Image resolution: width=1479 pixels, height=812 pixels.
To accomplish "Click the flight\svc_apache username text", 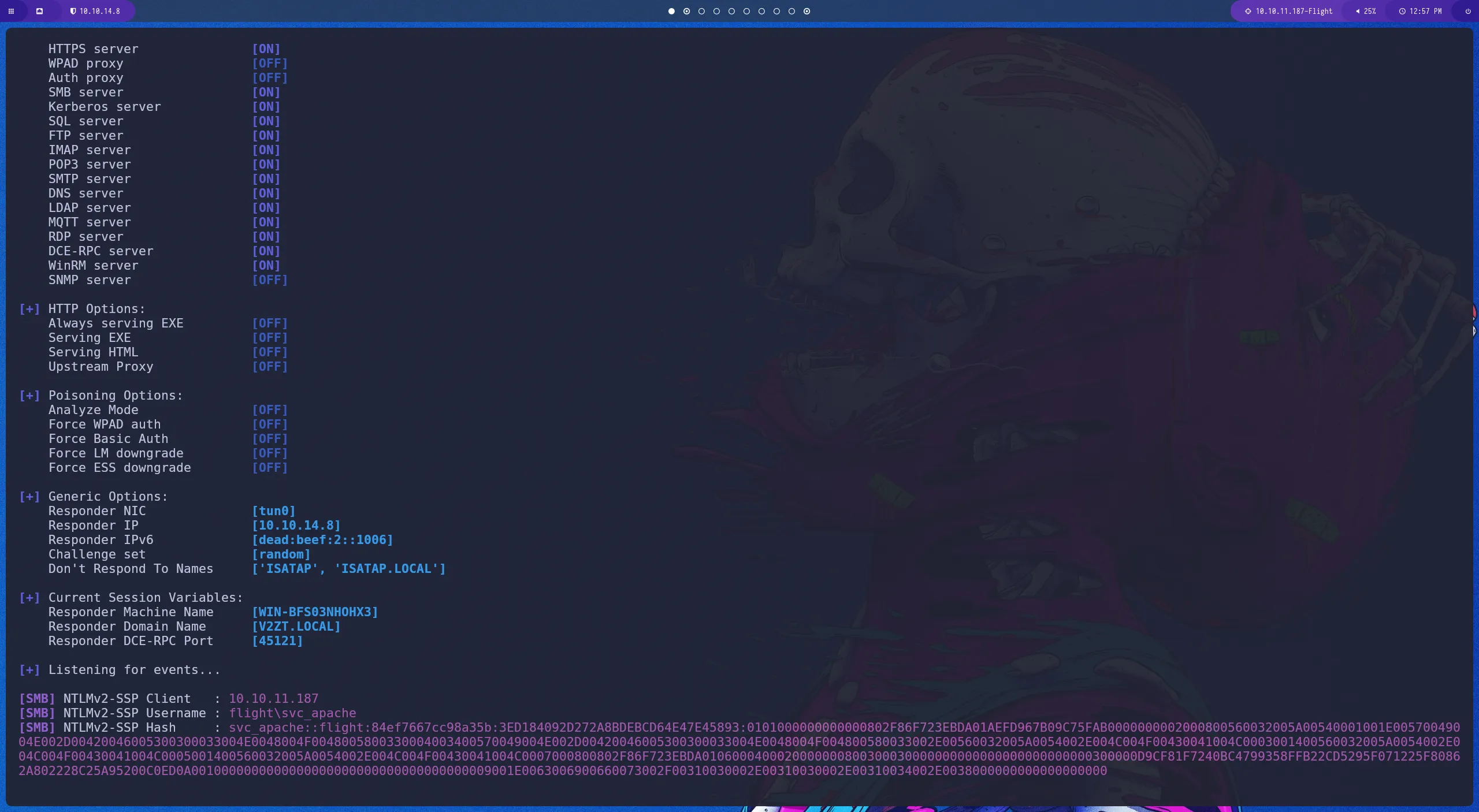I will [292, 713].
